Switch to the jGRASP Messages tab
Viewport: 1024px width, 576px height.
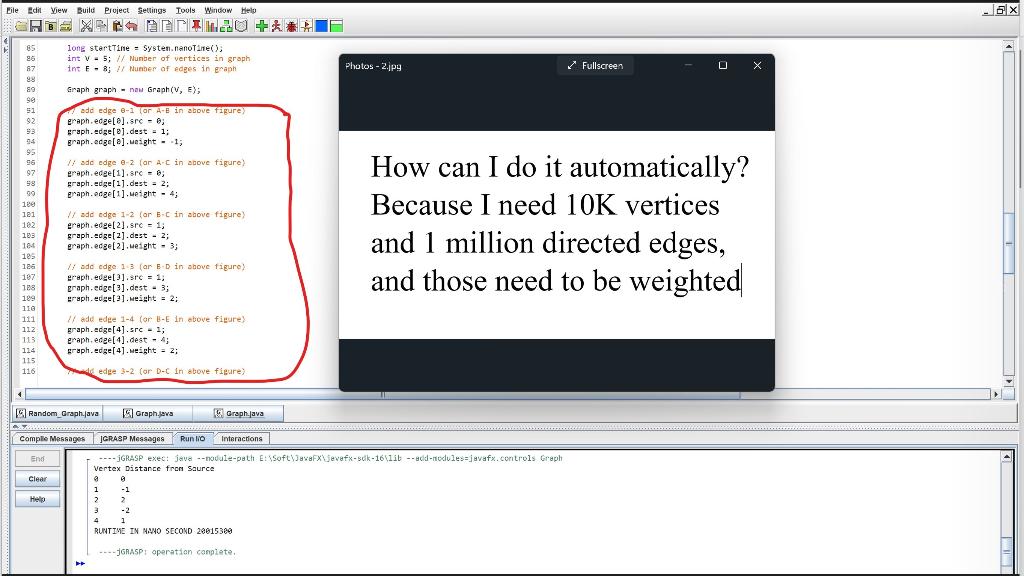(132, 439)
